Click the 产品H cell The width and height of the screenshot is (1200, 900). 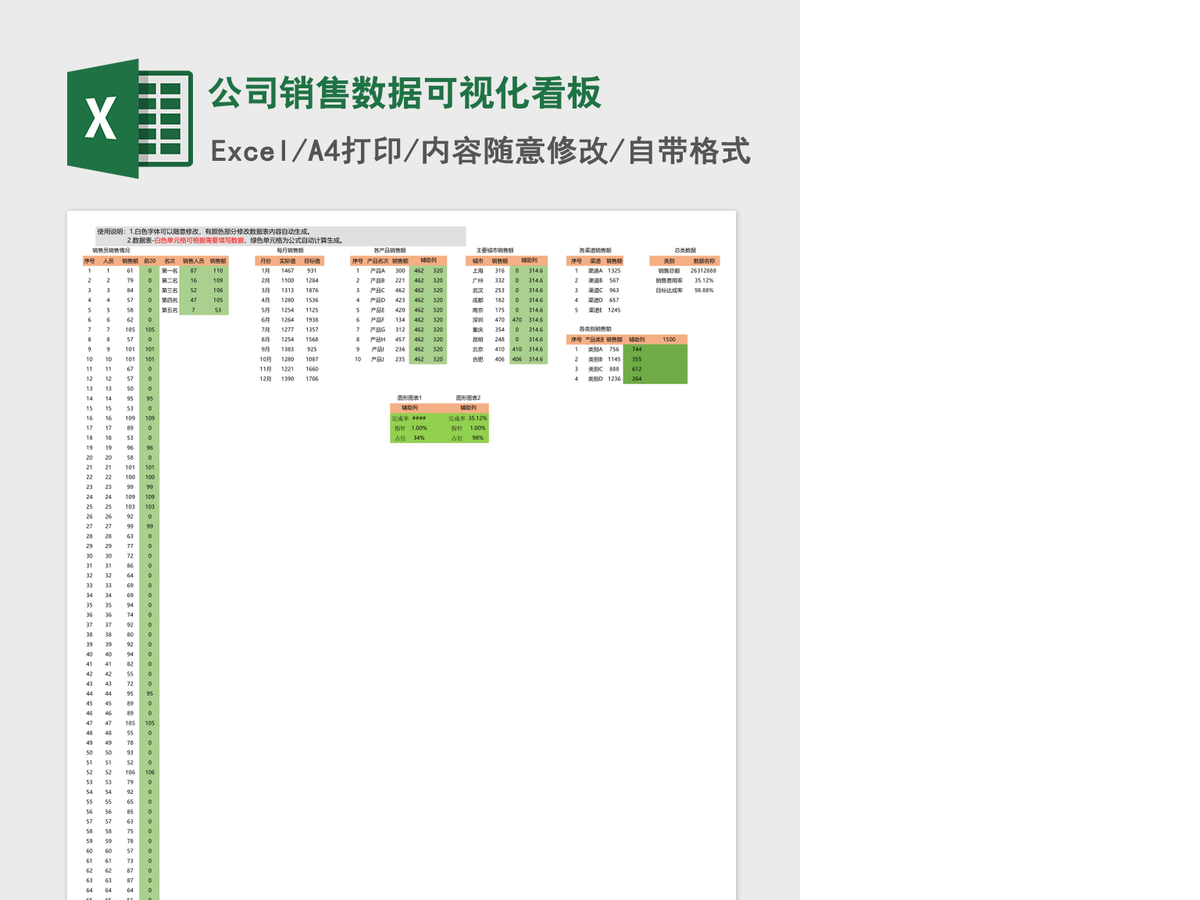click(x=377, y=339)
